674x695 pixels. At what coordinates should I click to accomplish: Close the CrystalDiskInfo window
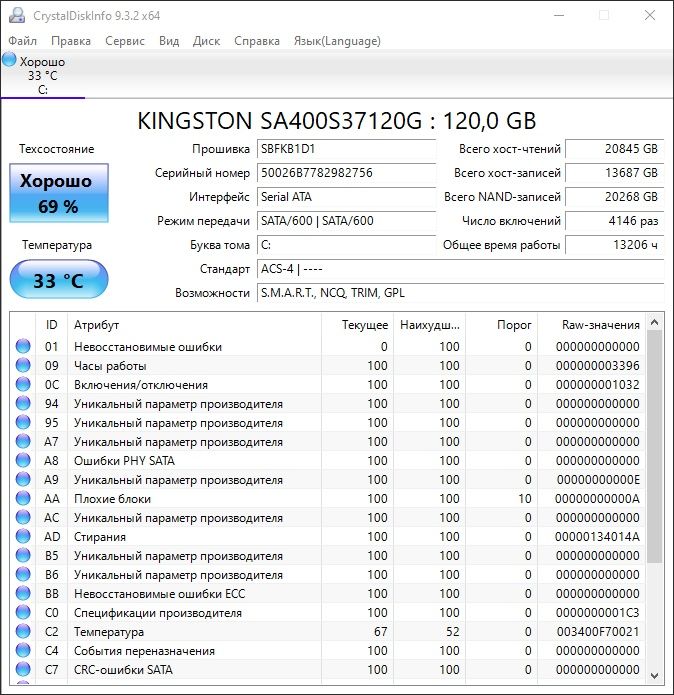tap(650, 15)
